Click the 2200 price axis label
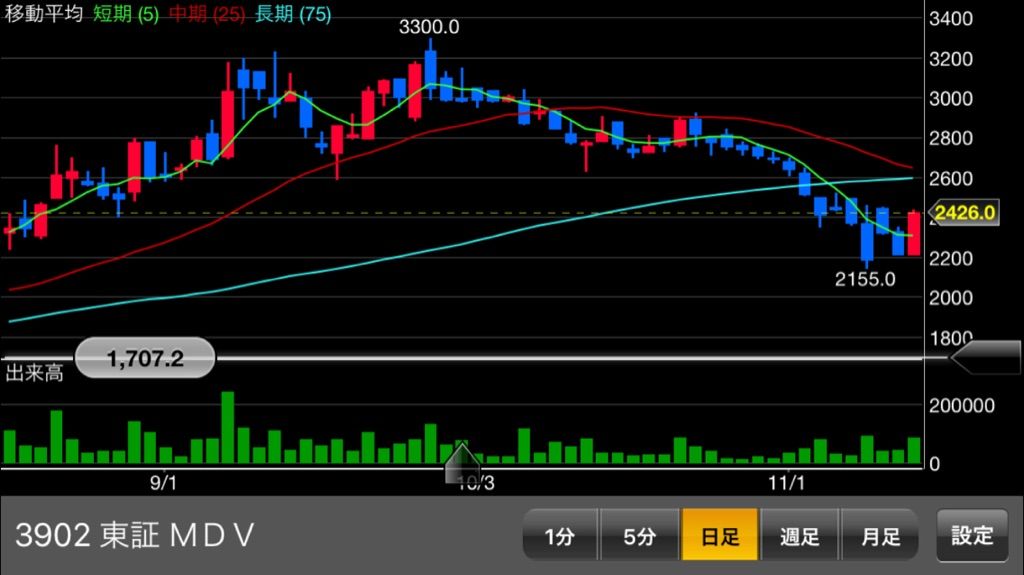Screen dimensions: 1024x575 click(951, 259)
